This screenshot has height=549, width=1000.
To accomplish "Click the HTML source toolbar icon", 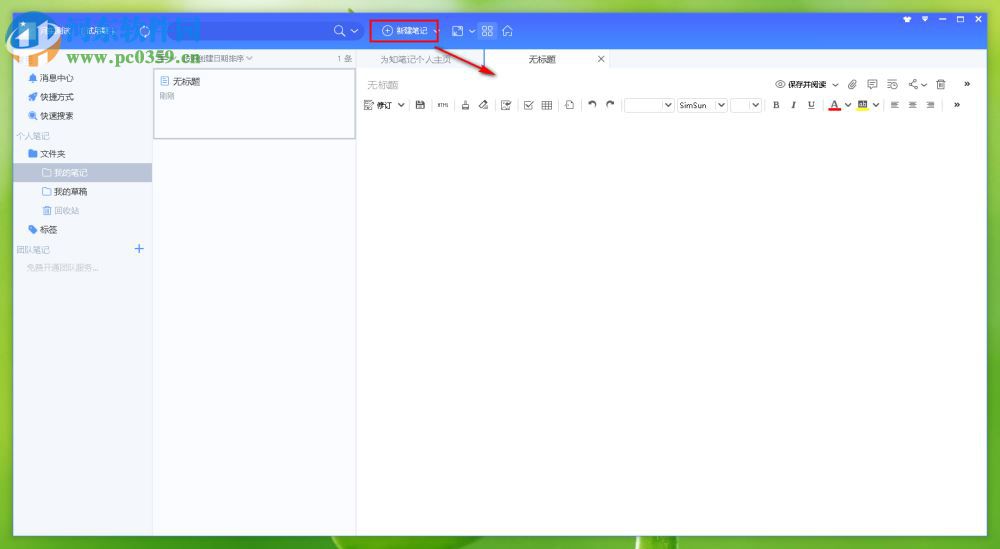I will click(x=443, y=105).
